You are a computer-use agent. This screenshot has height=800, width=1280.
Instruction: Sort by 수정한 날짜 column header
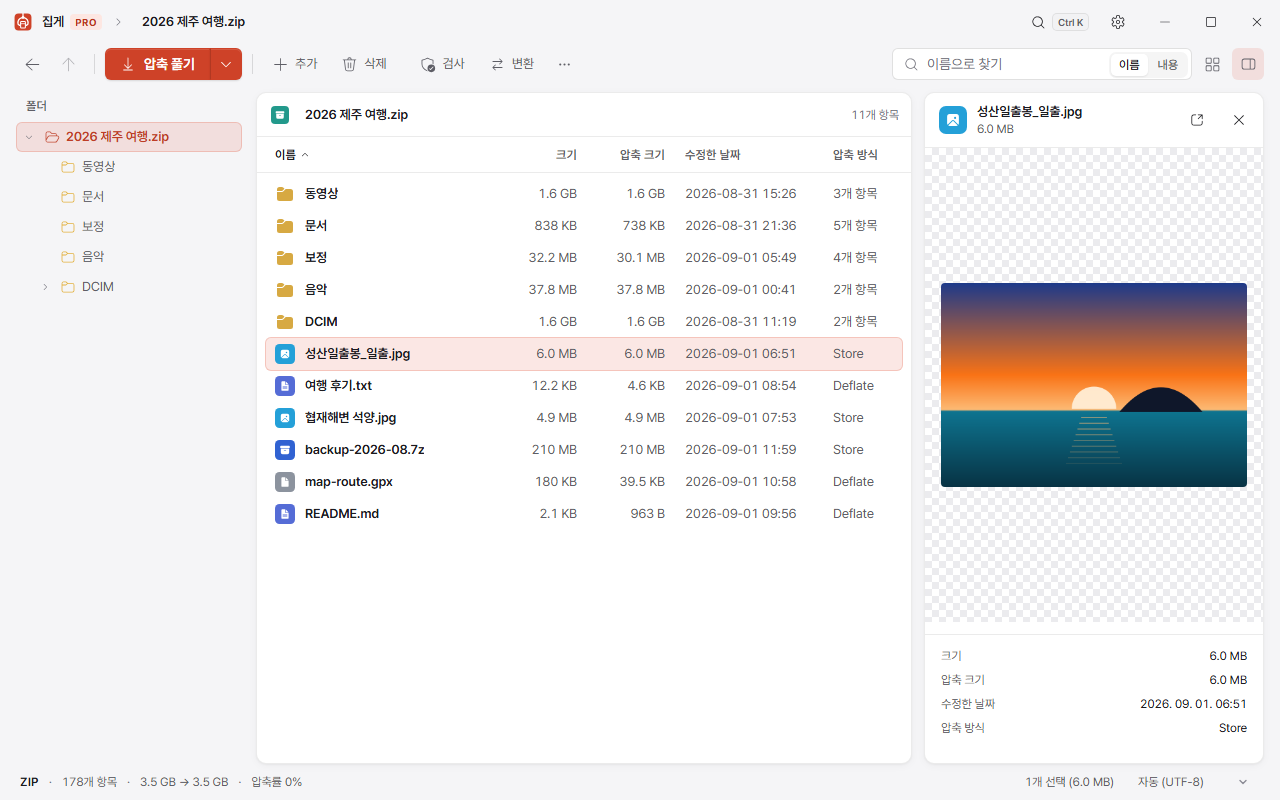click(x=712, y=155)
